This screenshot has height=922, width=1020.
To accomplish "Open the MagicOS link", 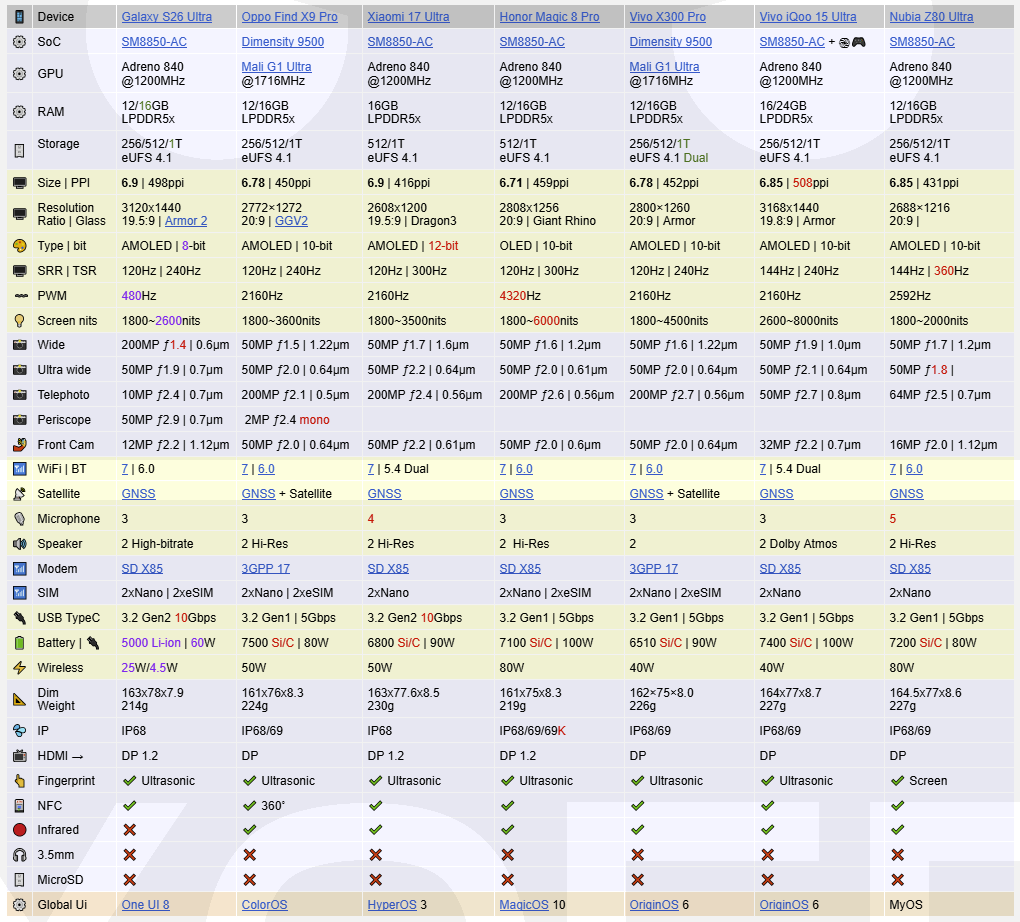I will point(524,904).
